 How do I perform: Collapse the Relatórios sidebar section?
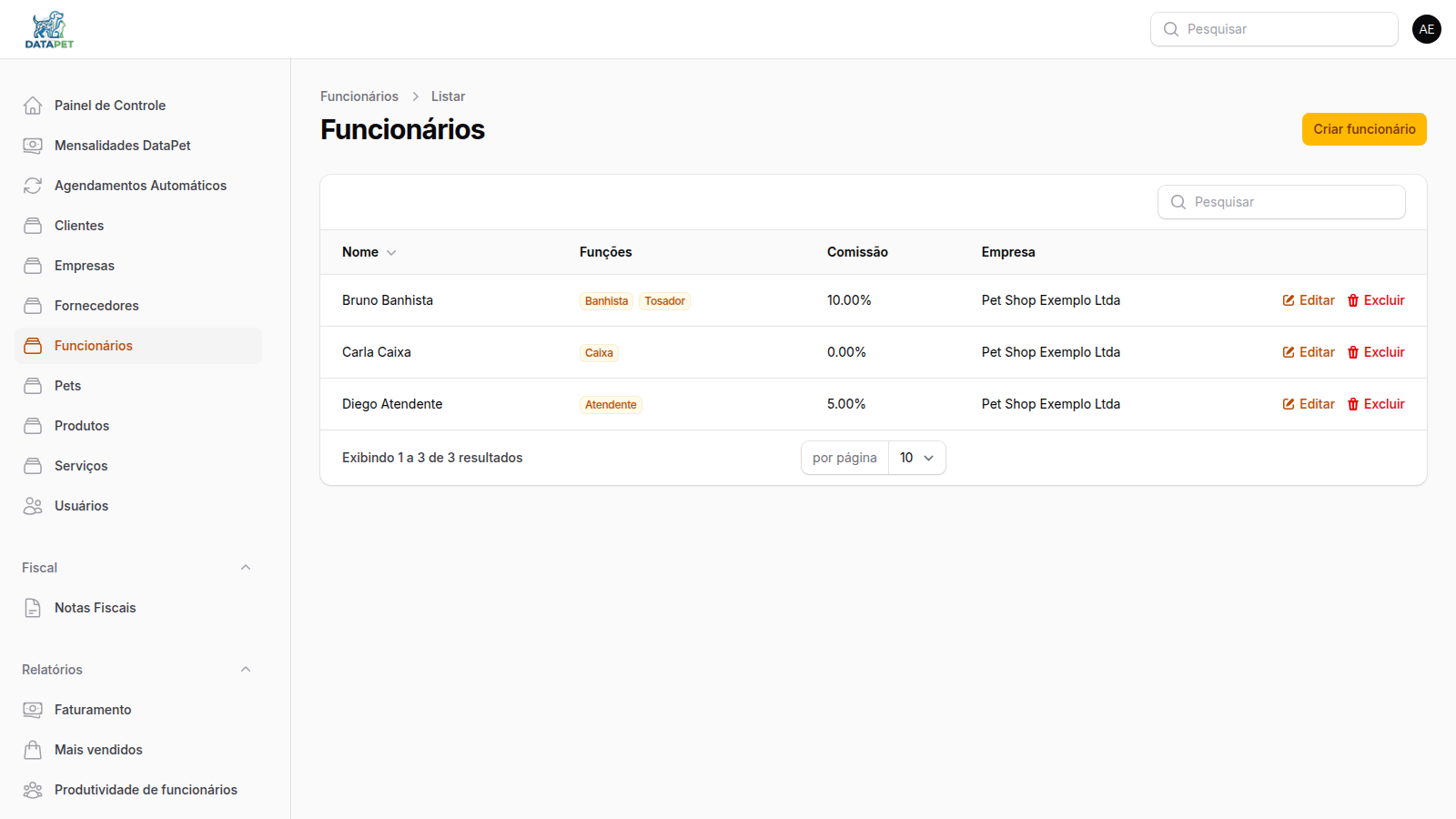[246, 670]
